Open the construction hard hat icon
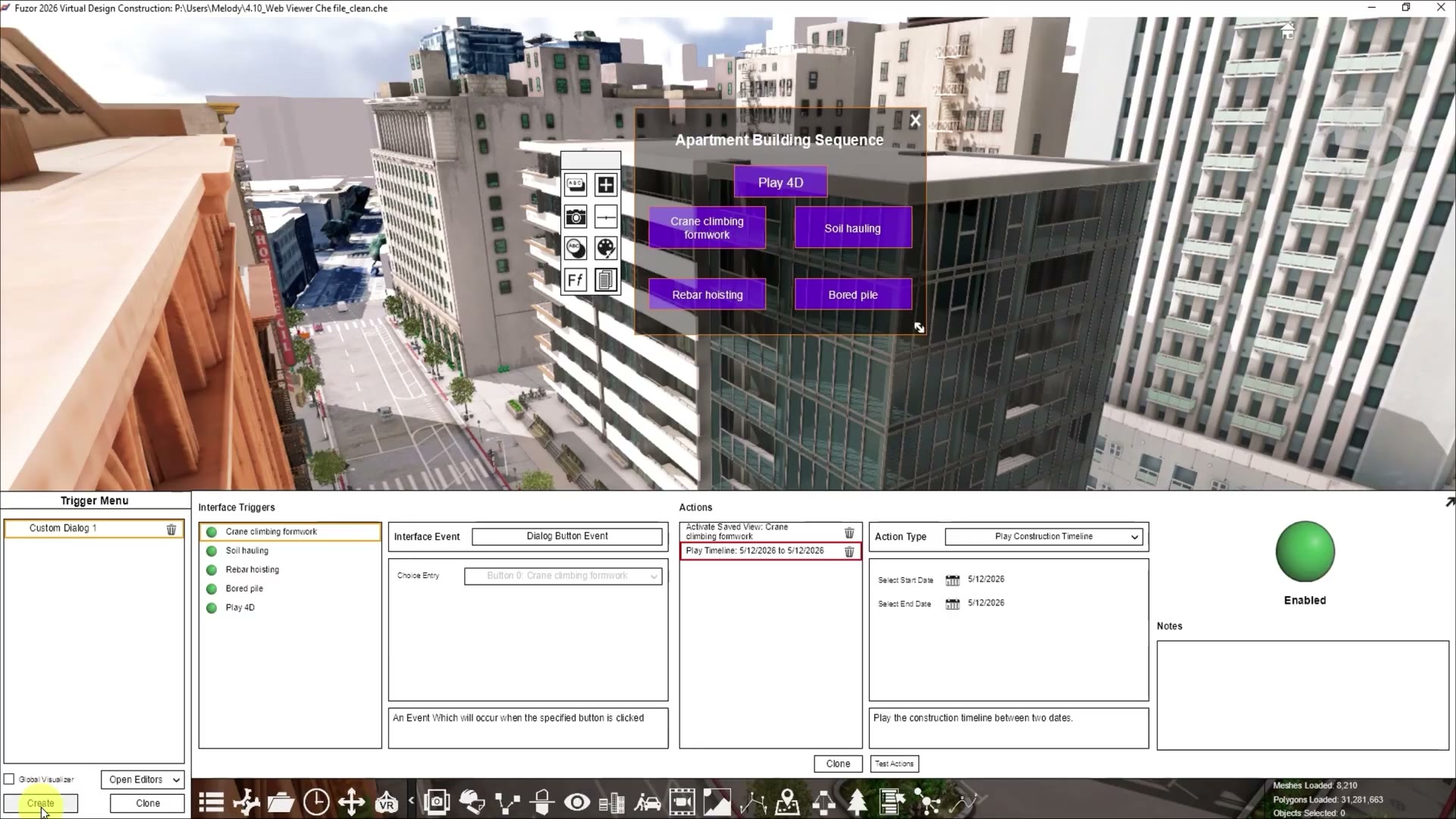The height and width of the screenshot is (819, 1456). (x=472, y=802)
